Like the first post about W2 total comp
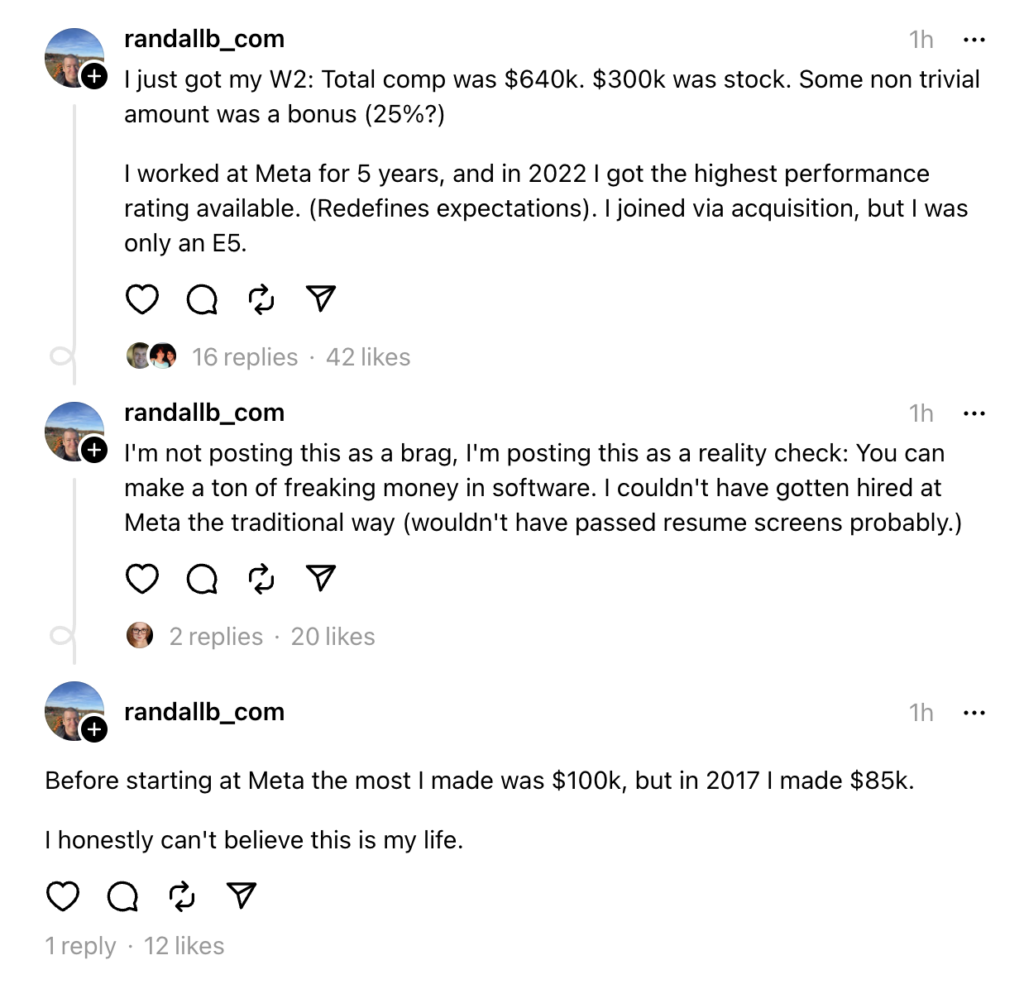 [142, 299]
